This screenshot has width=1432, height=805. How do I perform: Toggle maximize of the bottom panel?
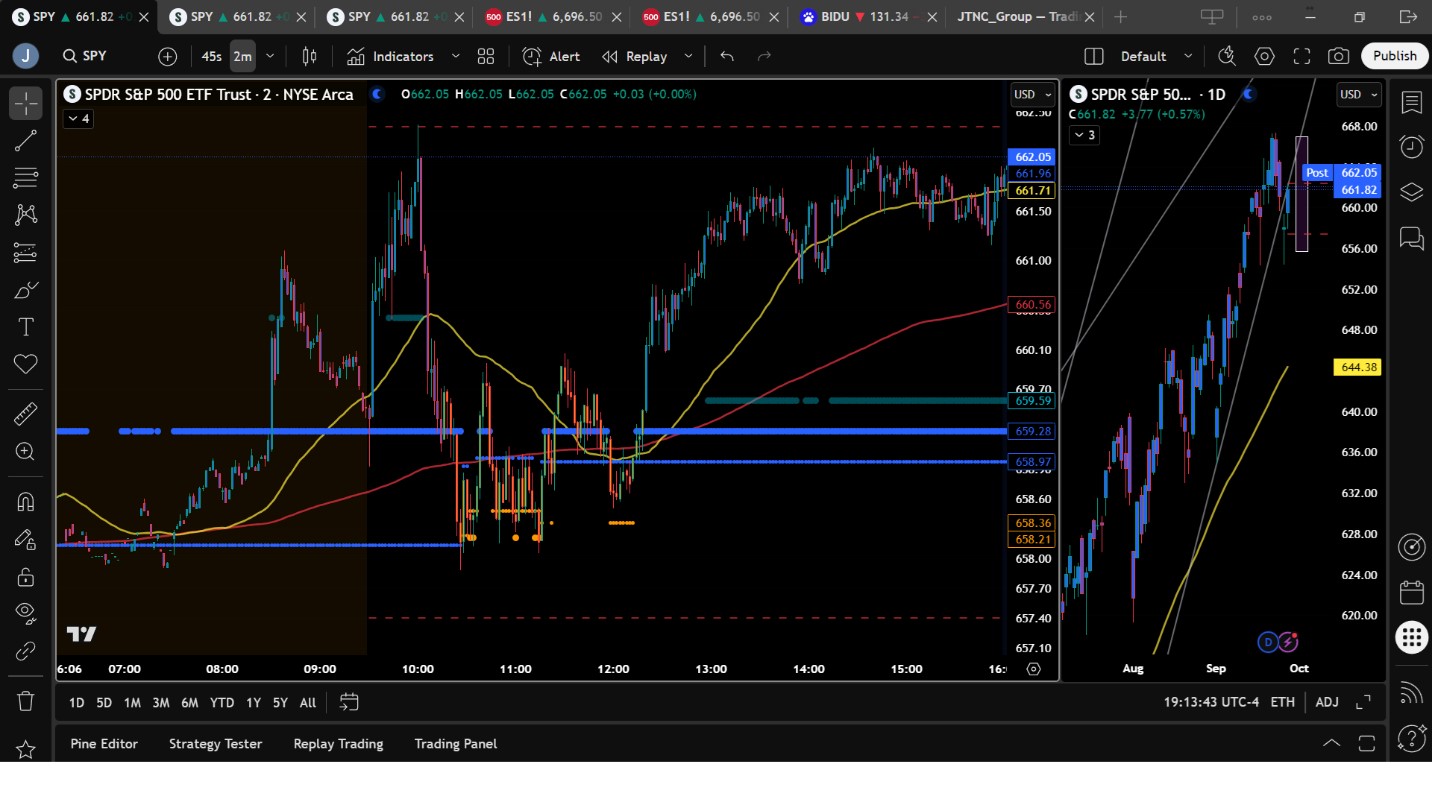(x=1367, y=743)
